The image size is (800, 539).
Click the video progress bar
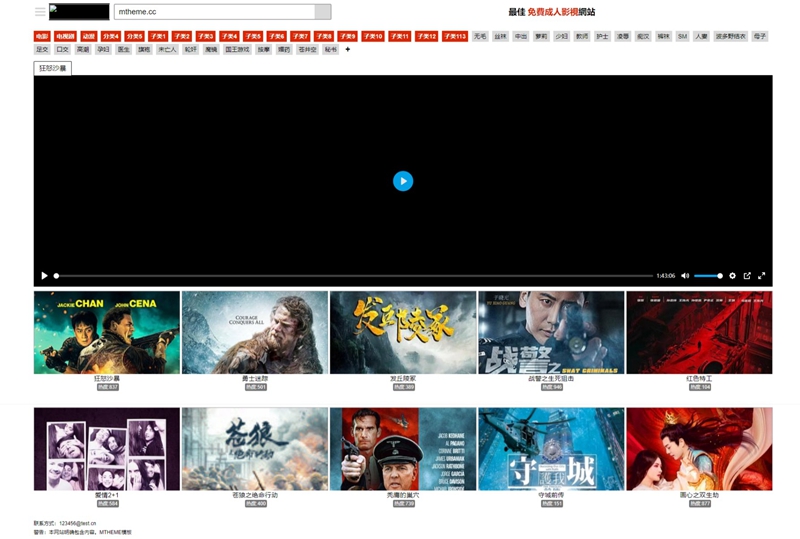tap(350, 276)
